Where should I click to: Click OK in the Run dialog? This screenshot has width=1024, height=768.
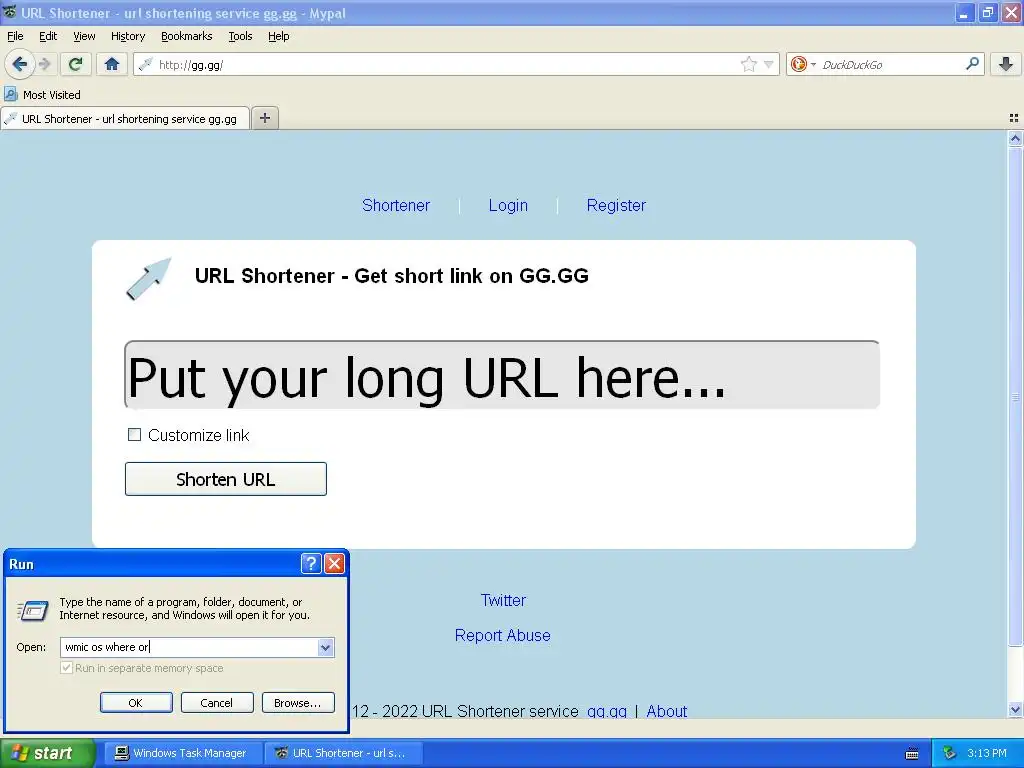tap(136, 703)
